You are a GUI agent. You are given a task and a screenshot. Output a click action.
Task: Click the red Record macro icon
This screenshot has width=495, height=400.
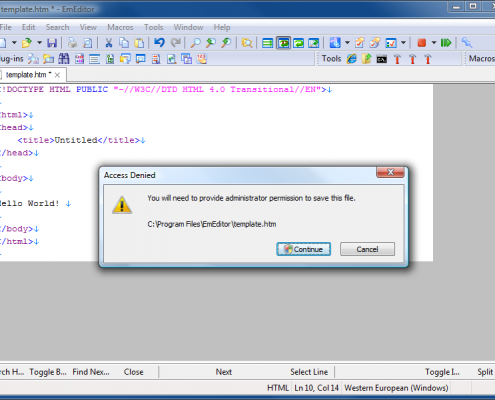422,43
